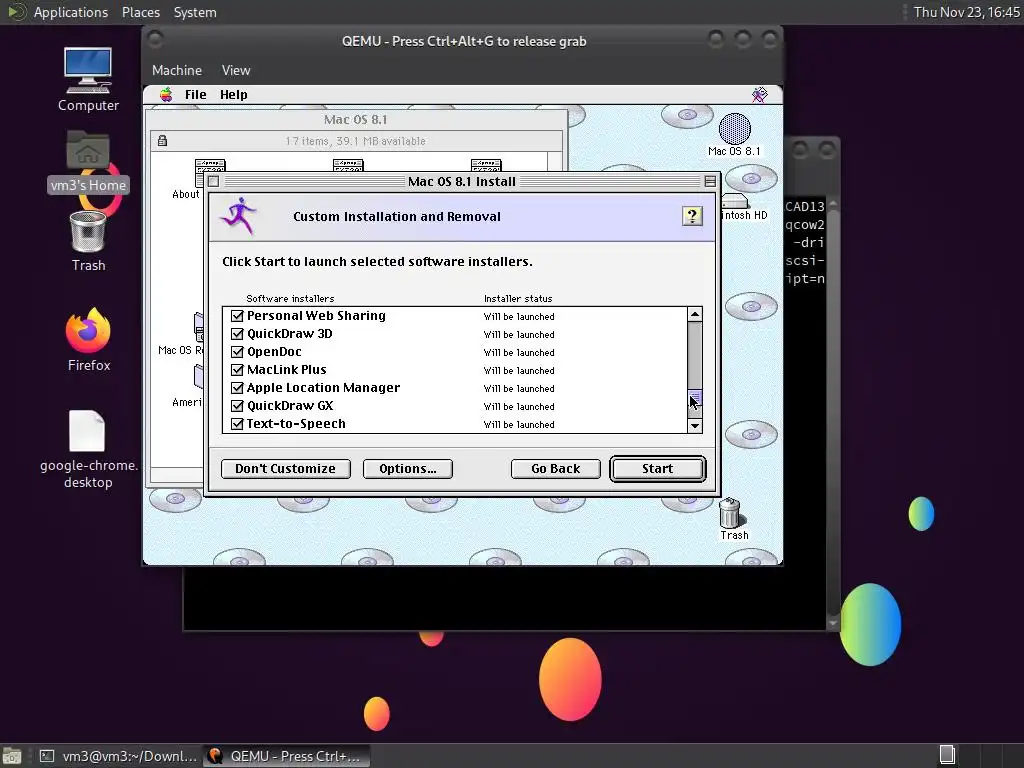
Task: Click the installer window close box
Action: pos(214,182)
